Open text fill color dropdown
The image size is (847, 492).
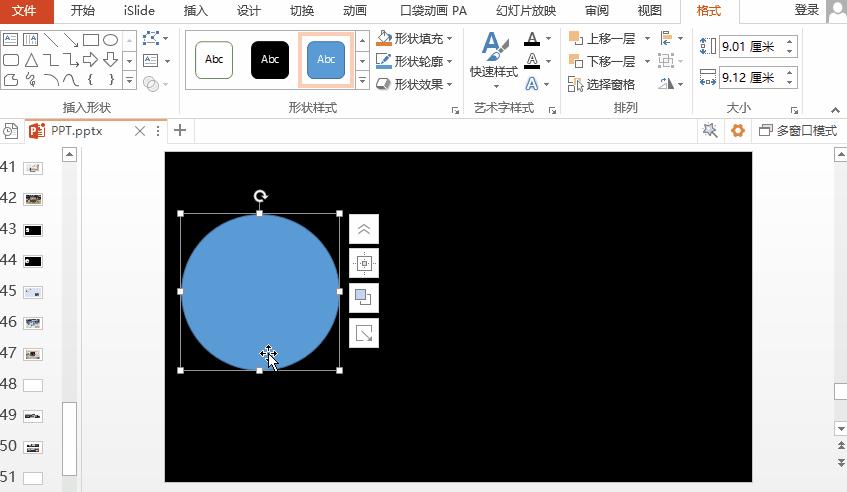tap(548, 38)
